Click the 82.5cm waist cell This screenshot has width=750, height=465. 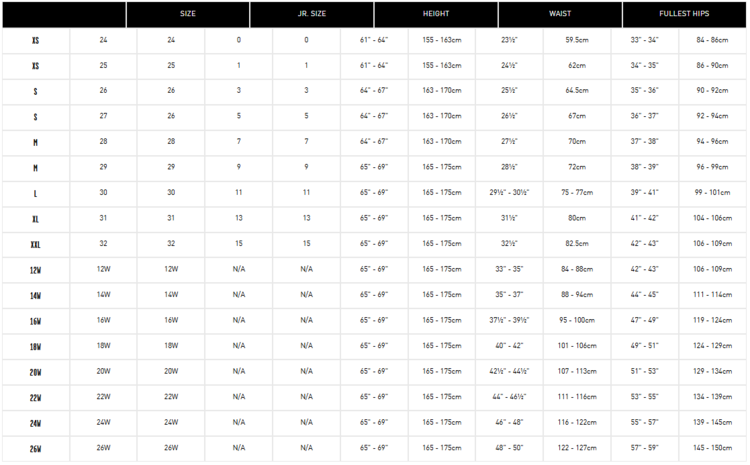point(576,244)
